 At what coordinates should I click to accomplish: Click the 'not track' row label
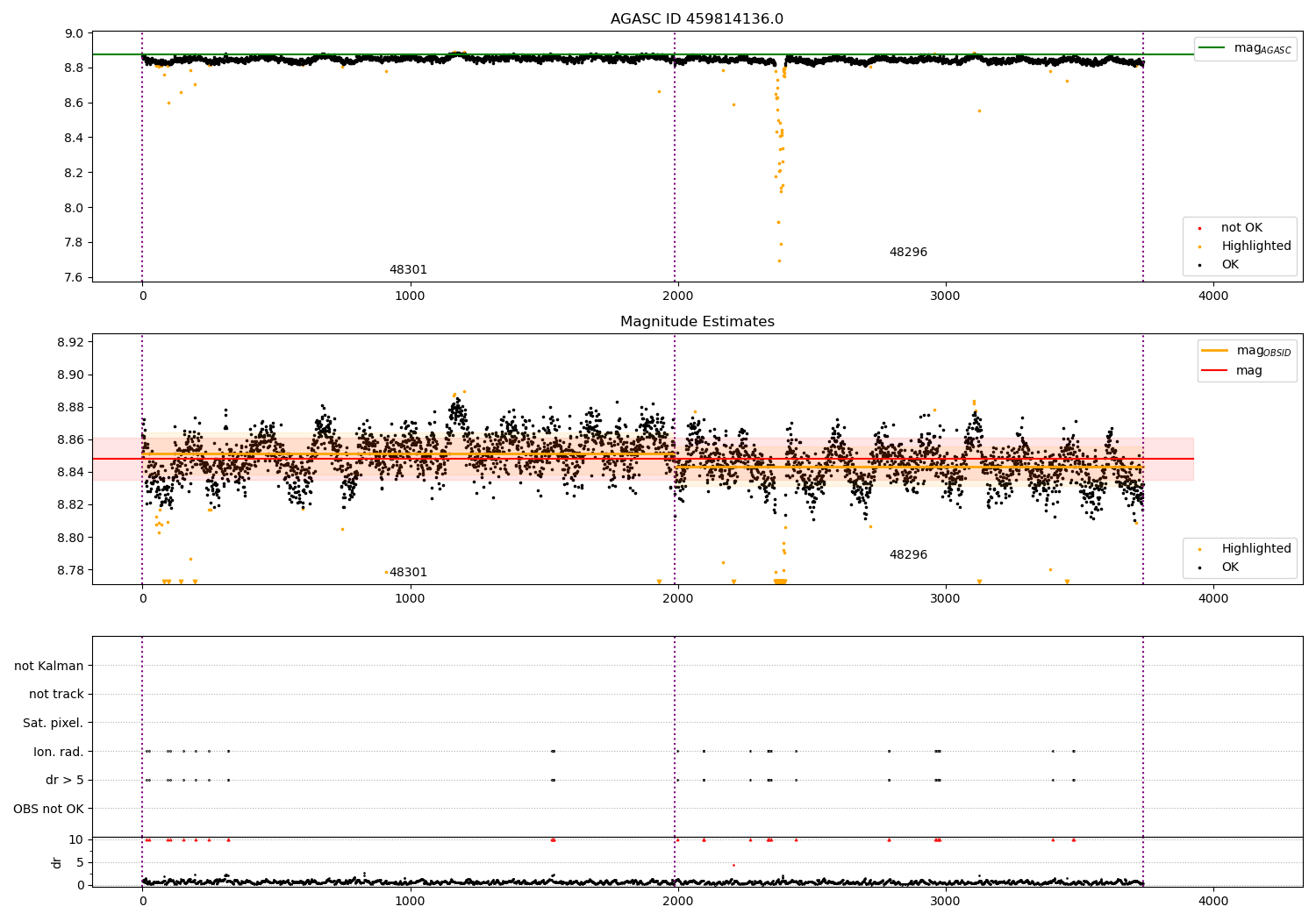56,695
